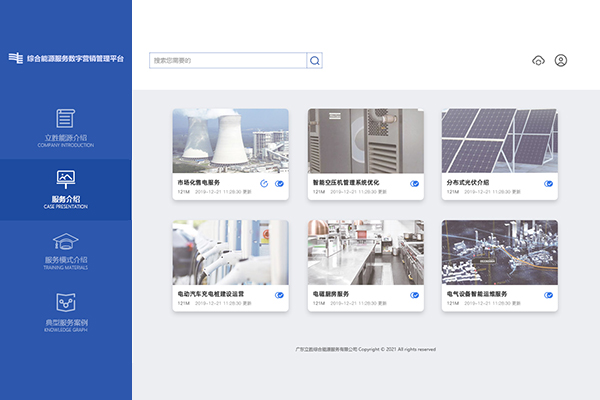600x400 pixels.
Task: Click the 服务模式介绍 graduation cap icon
Action: click(x=66, y=242)
